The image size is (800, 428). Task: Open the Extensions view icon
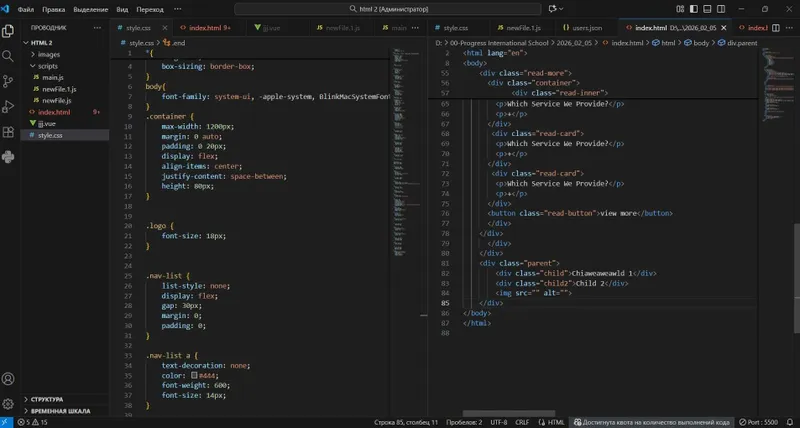(8, 132)
